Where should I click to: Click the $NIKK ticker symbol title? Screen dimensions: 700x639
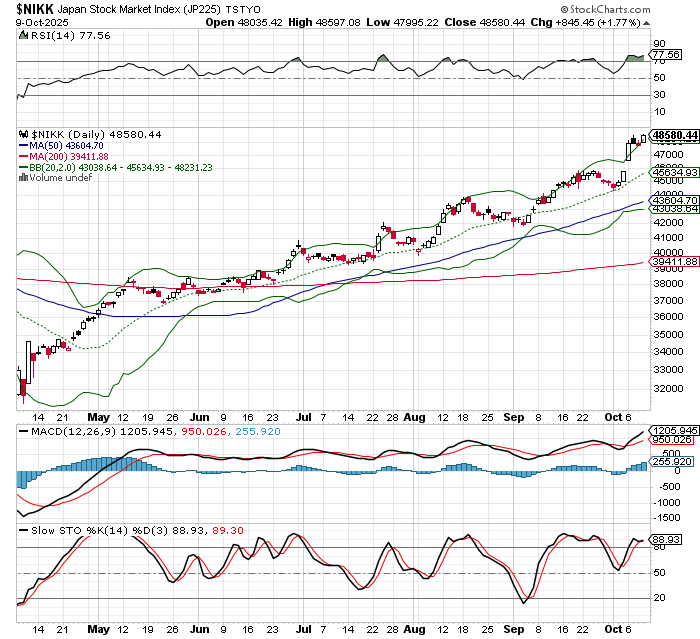coord(35,8)
